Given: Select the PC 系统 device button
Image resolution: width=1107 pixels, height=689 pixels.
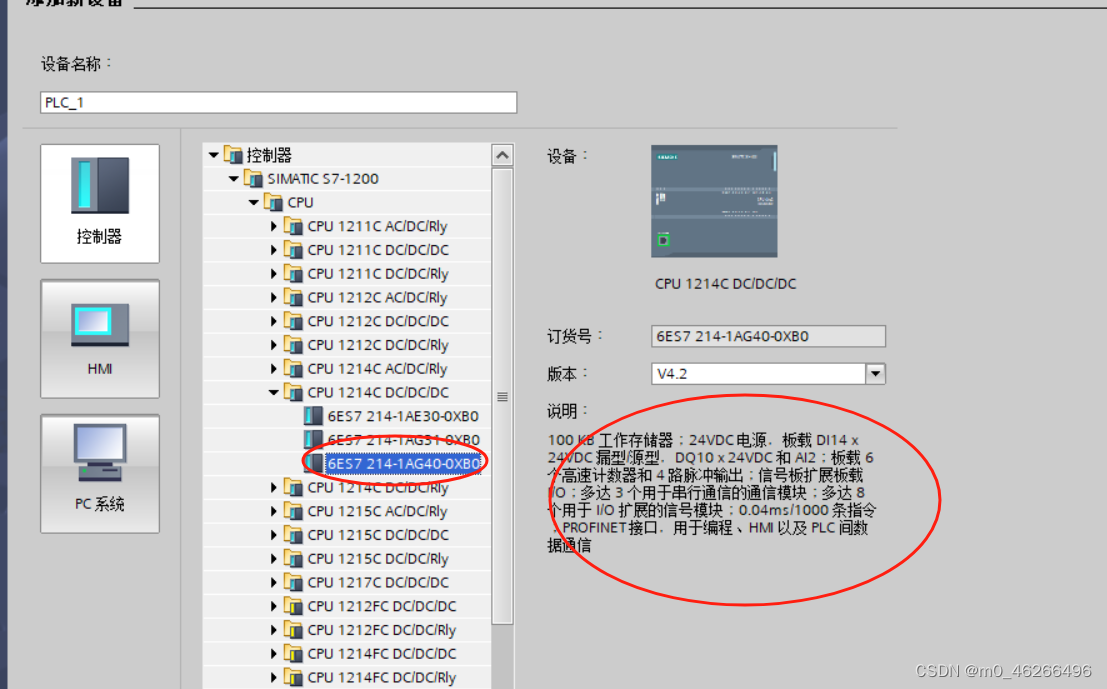Looking at the screenshot, I should pyautogui.click(x=100, y=474).
